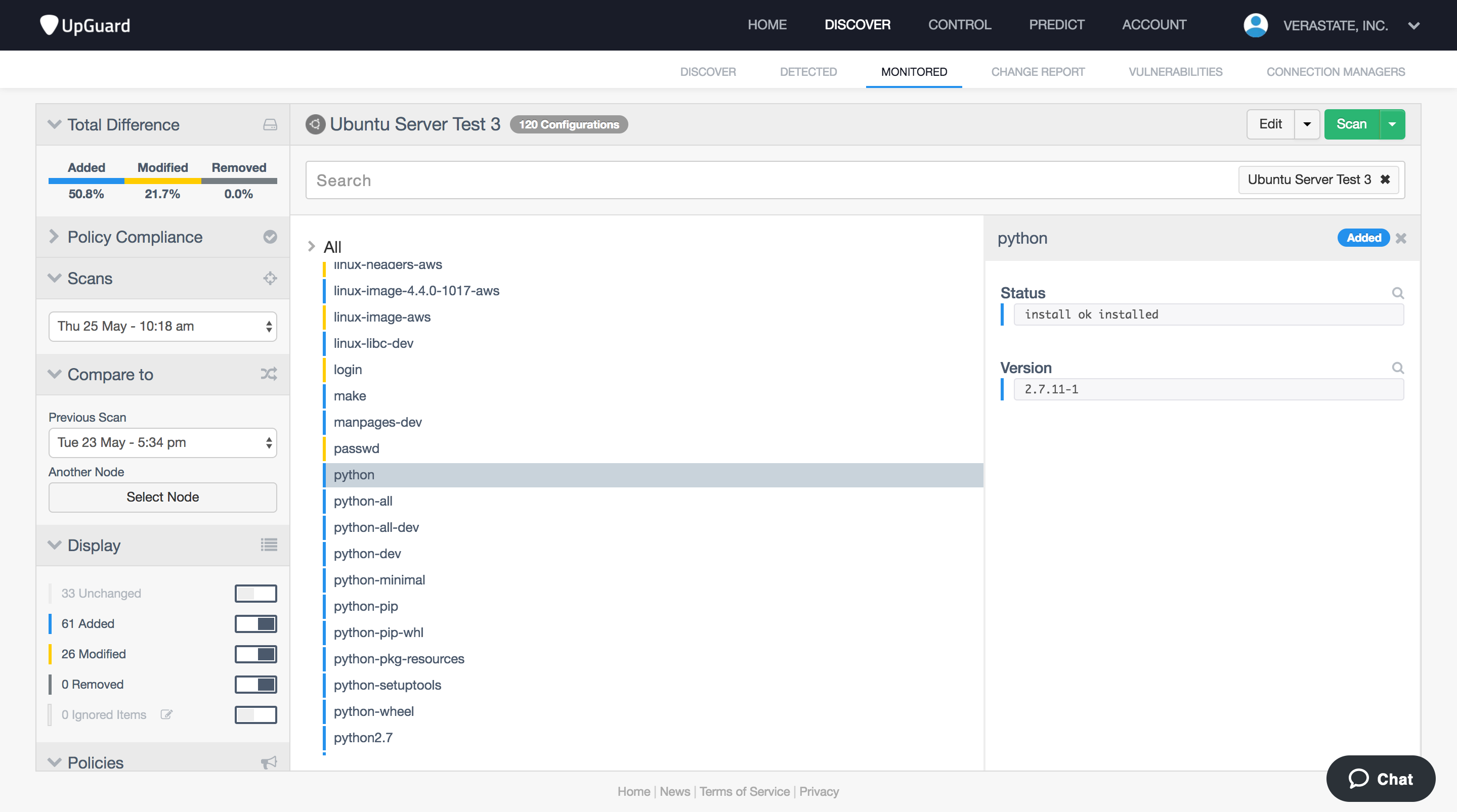1457x812 pixels.
Task: Toggle the 33 Unchanged display switch
Action: point(255,593)
